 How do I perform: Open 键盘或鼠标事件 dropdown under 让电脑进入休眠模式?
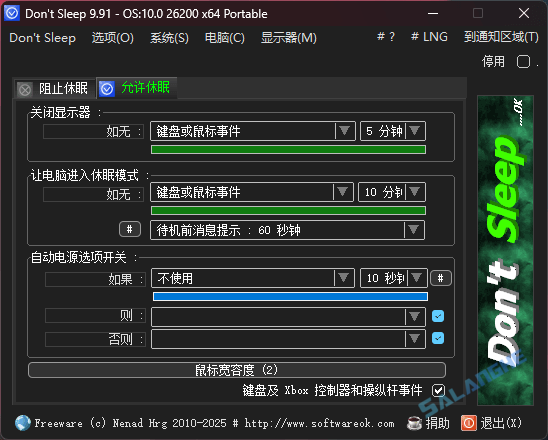252,192
